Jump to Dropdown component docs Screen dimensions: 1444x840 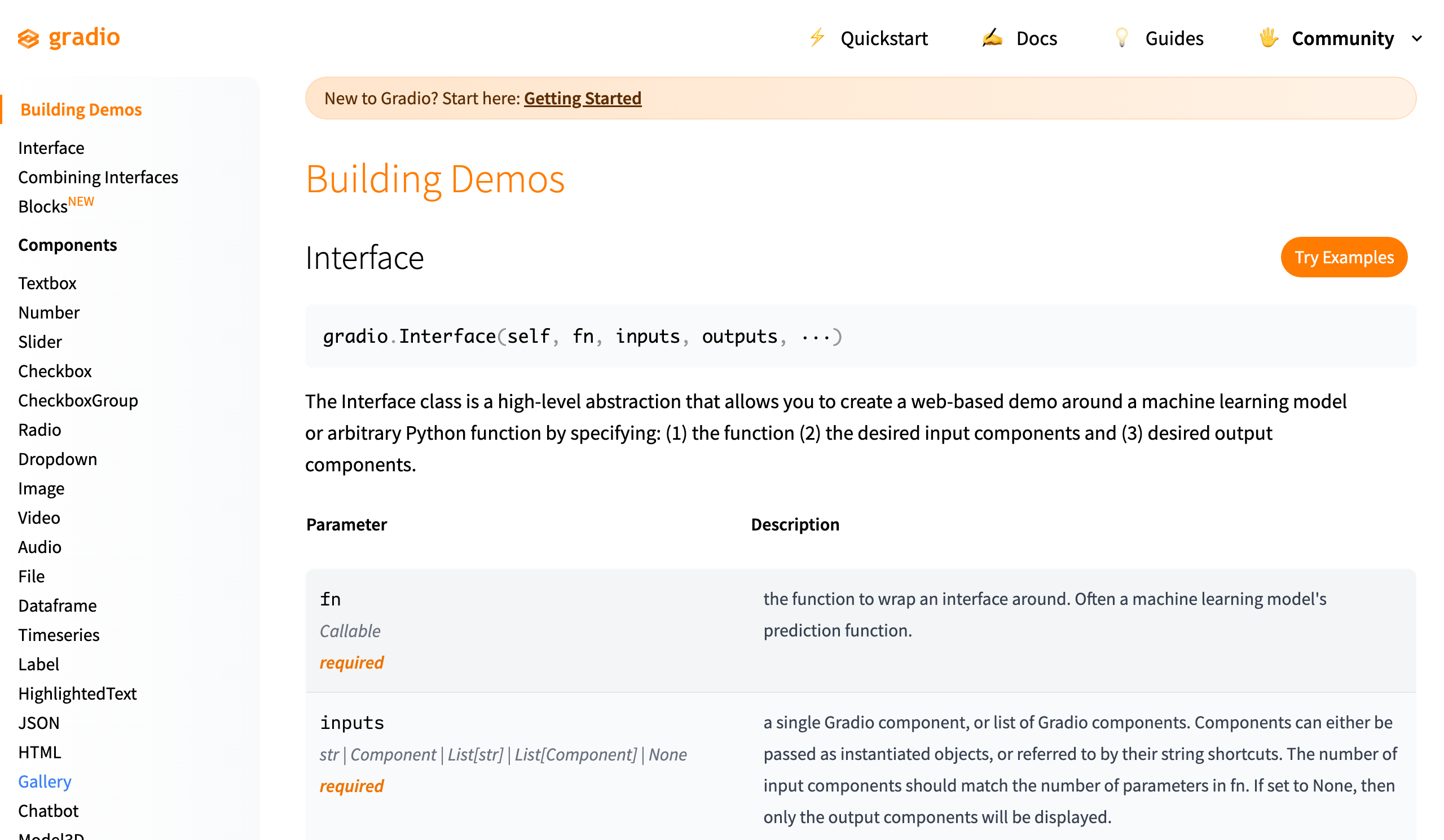tap(58, 459)
